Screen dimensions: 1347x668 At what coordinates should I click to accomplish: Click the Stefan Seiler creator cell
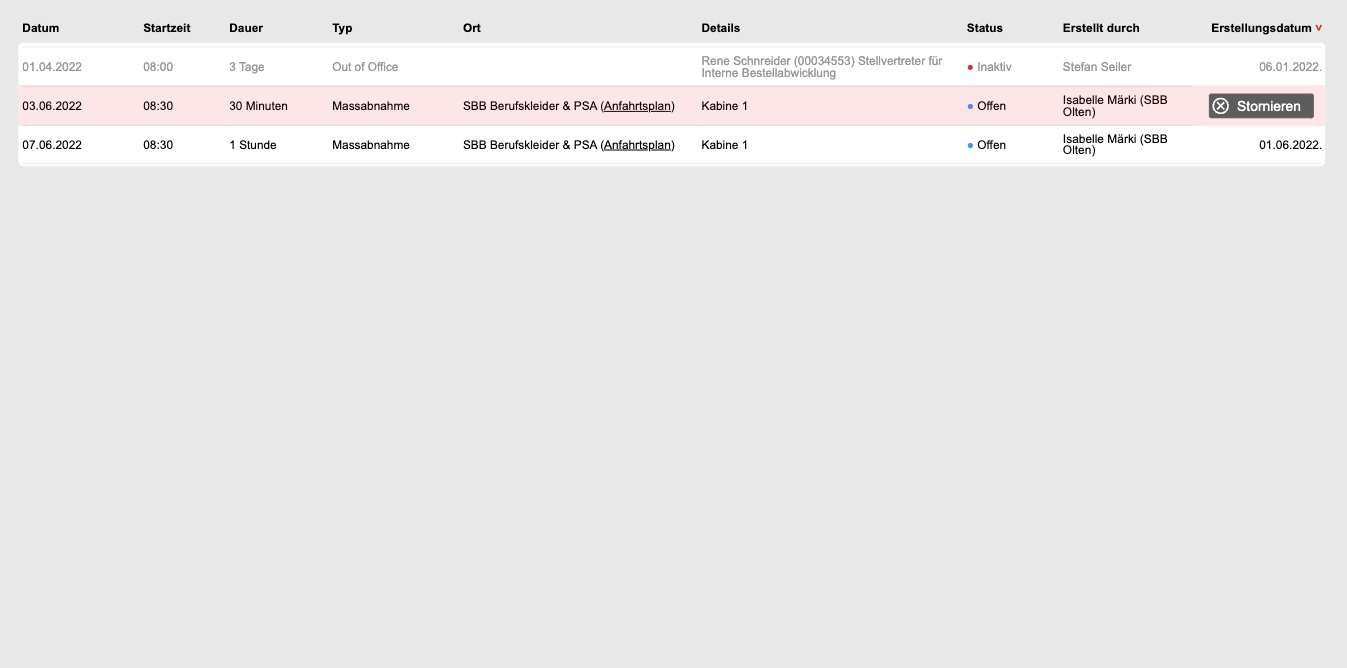pos(1097,67)
